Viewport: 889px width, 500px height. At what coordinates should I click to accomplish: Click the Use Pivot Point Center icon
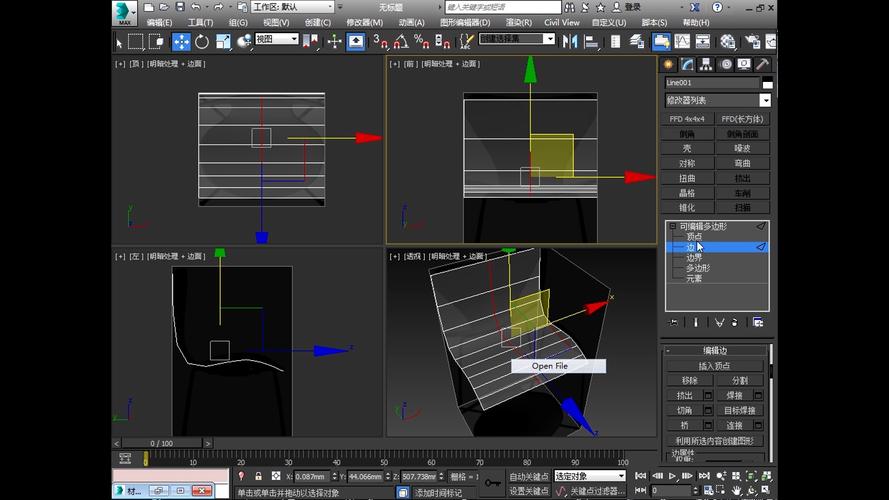point(311,42)
